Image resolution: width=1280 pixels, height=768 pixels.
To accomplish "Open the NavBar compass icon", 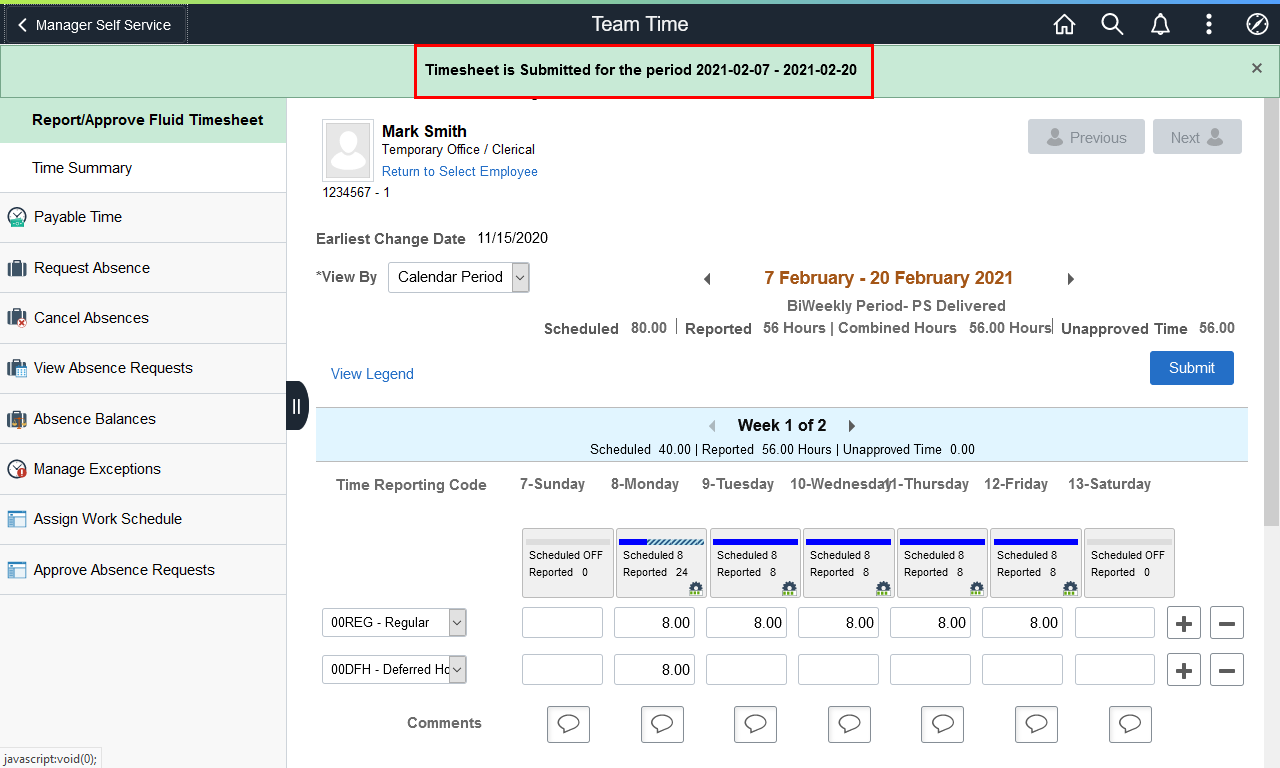I will pyautogui.click(x=1257, y=25).
